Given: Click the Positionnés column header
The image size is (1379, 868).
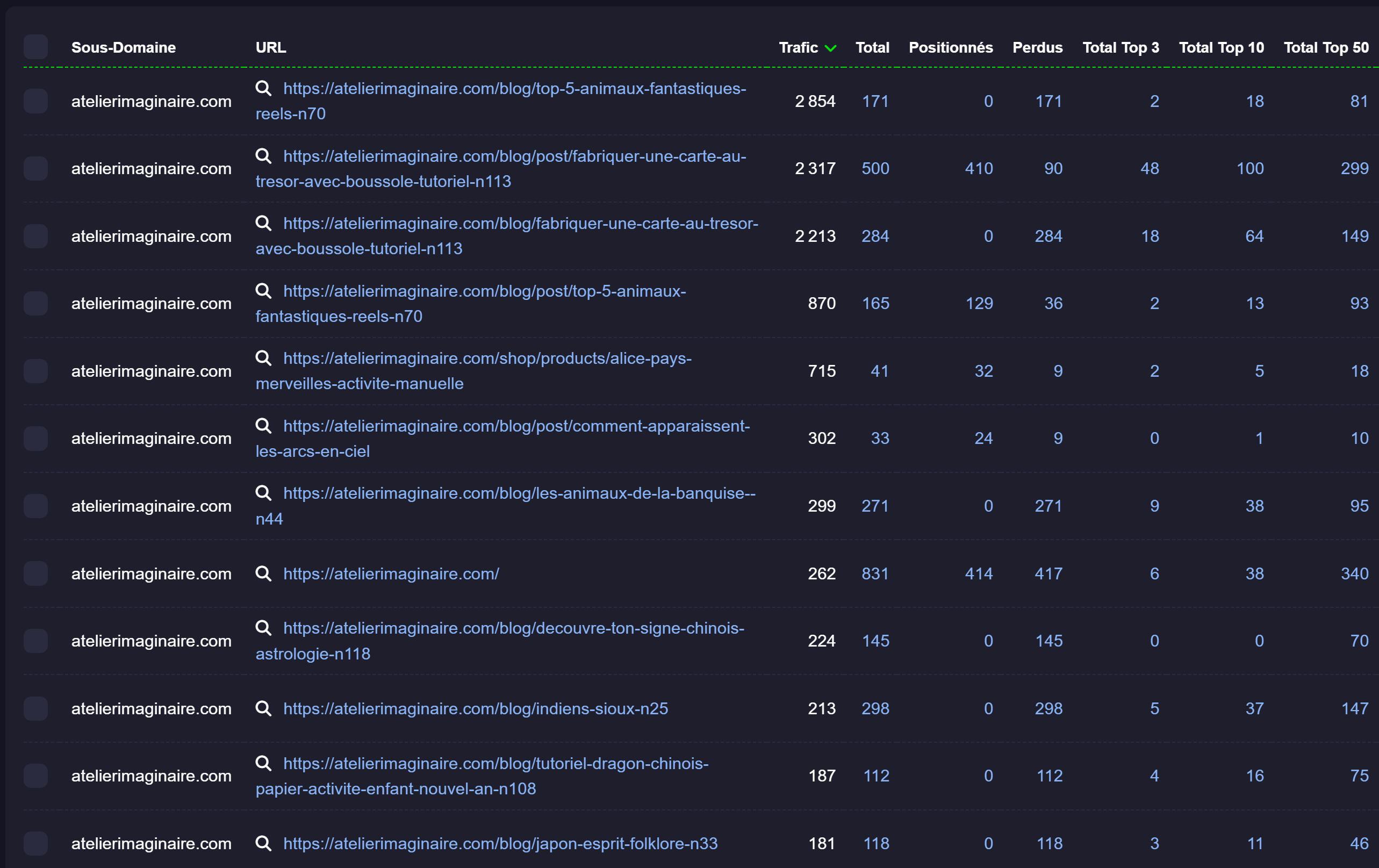Looking at the screenshot, I should tap(951, 47).
